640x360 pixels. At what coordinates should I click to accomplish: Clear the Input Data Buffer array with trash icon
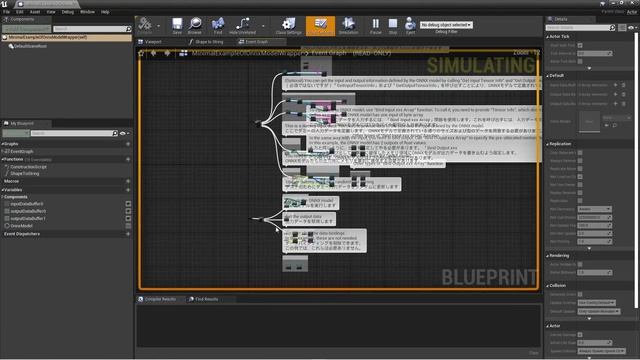pyautogui.click(x=624, y=85)
